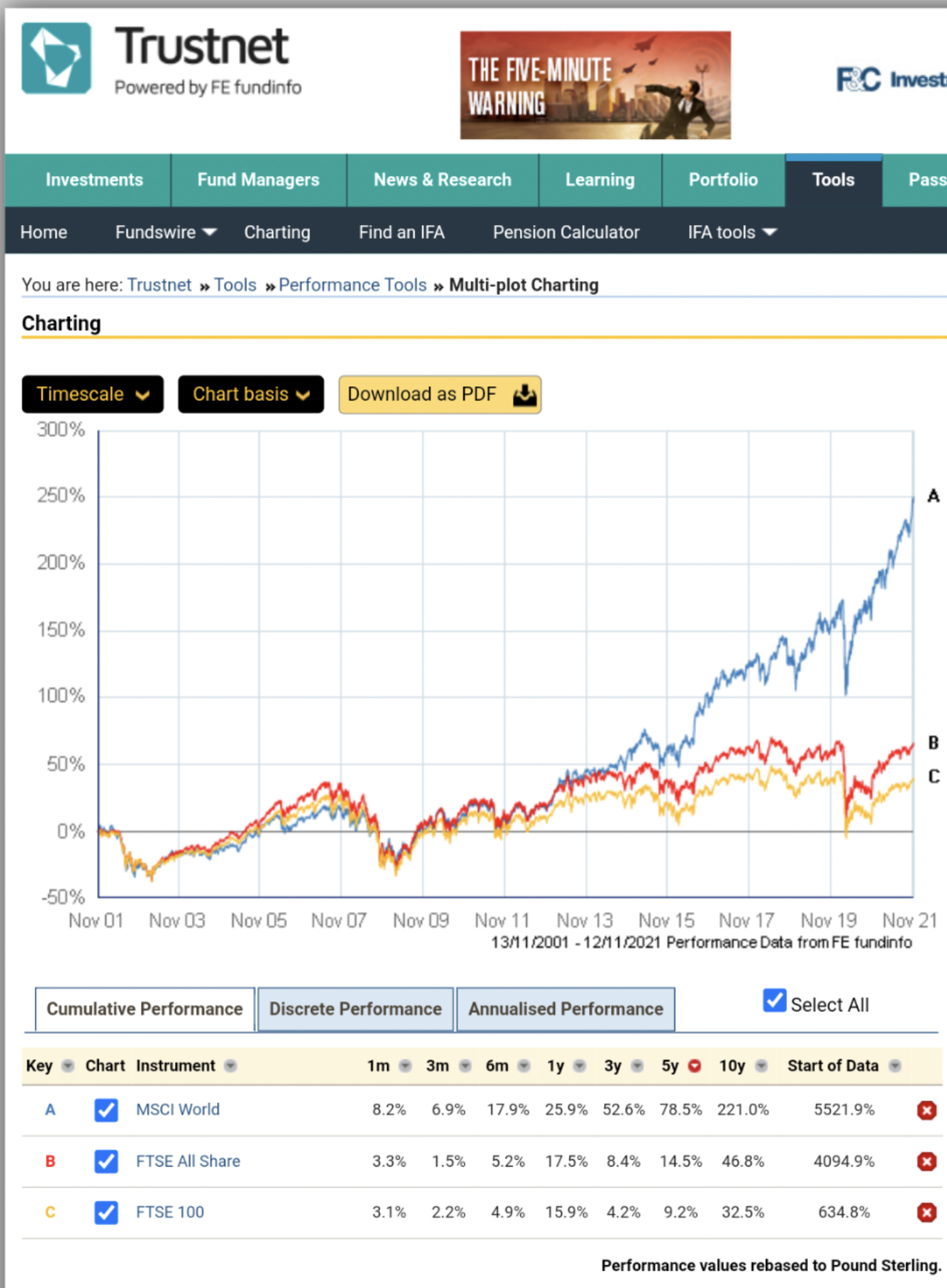The width and height of the screenshot is (947, 1288).
Task: Select the Tools tab
Action: click(x=834, y=180)
